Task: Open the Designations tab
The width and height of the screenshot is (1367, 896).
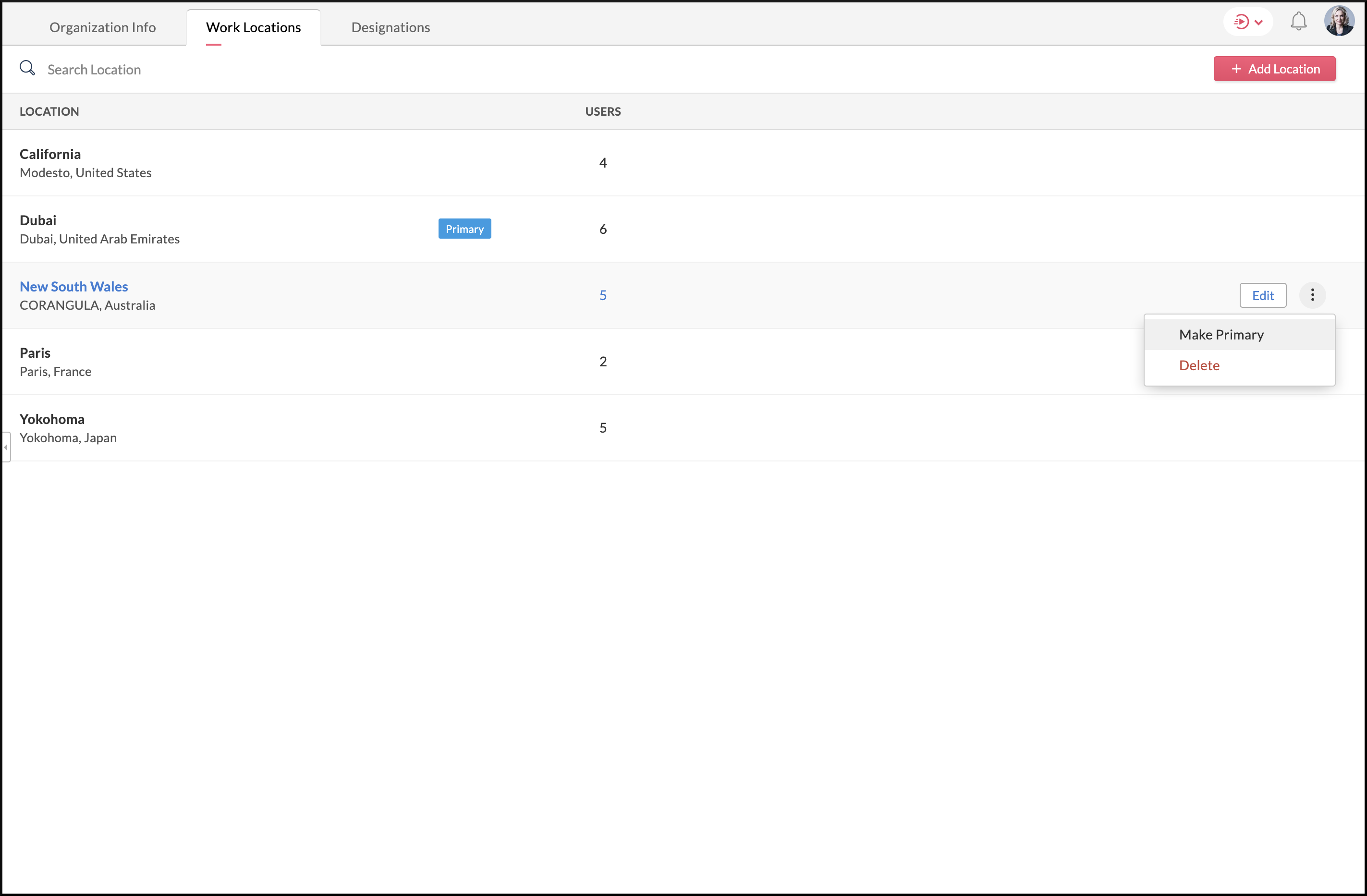Action: 390,27
